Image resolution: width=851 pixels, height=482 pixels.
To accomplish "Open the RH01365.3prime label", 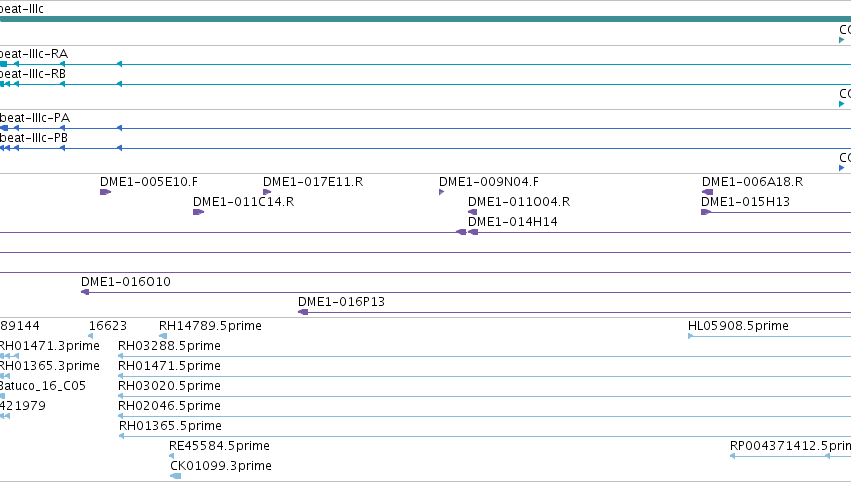I will tap(49, 366).
